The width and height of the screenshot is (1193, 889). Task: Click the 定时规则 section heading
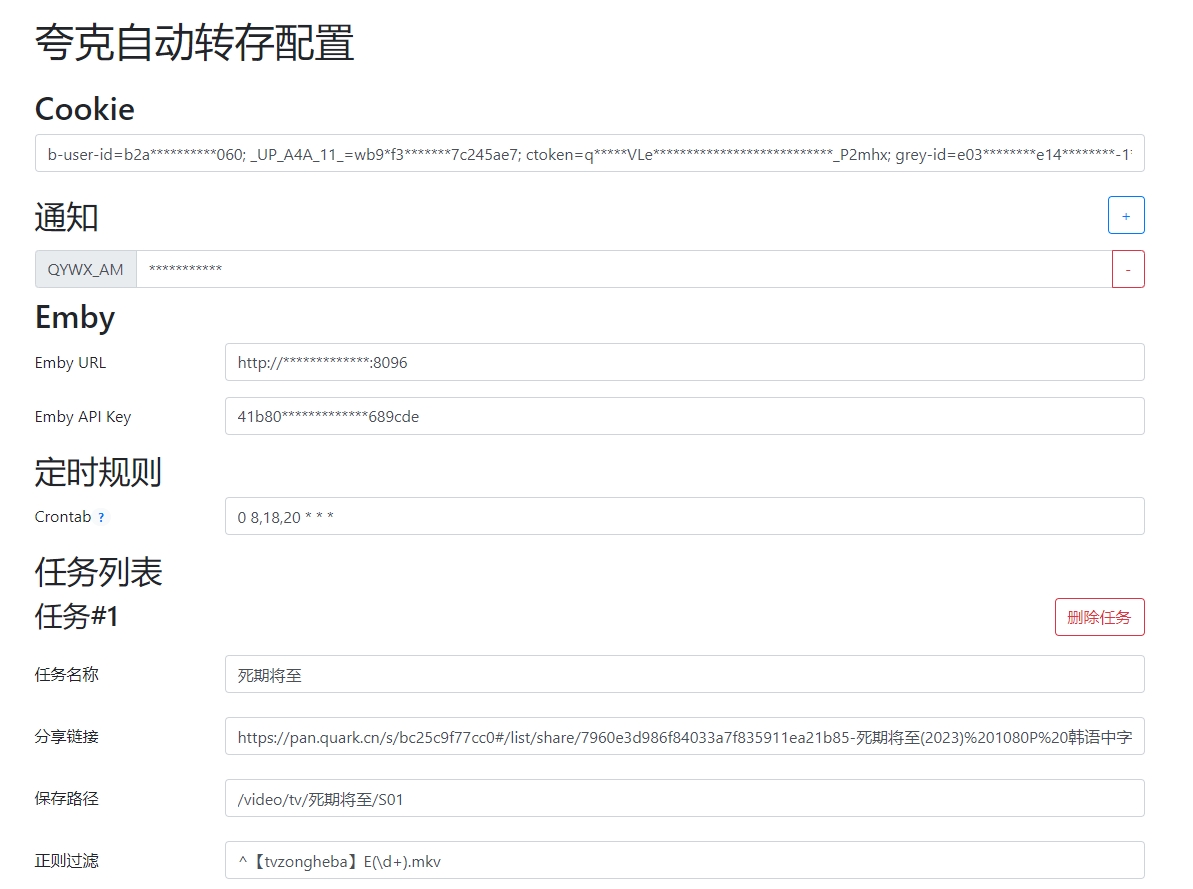coord(97,471)
